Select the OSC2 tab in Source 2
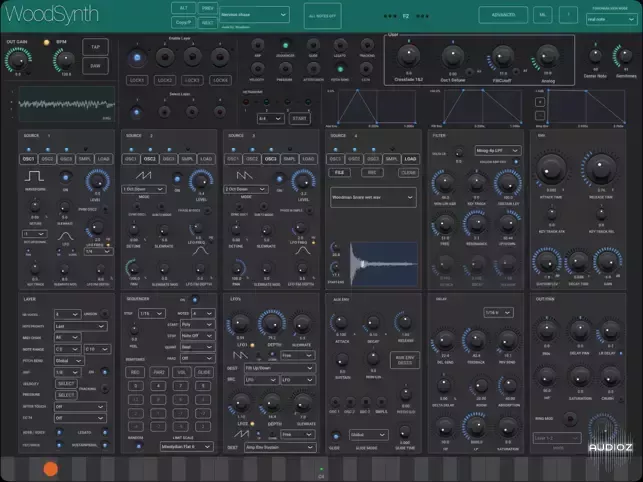Image resolution: width=643 pixels, height=482 pixels. click(x=150, y=159)
